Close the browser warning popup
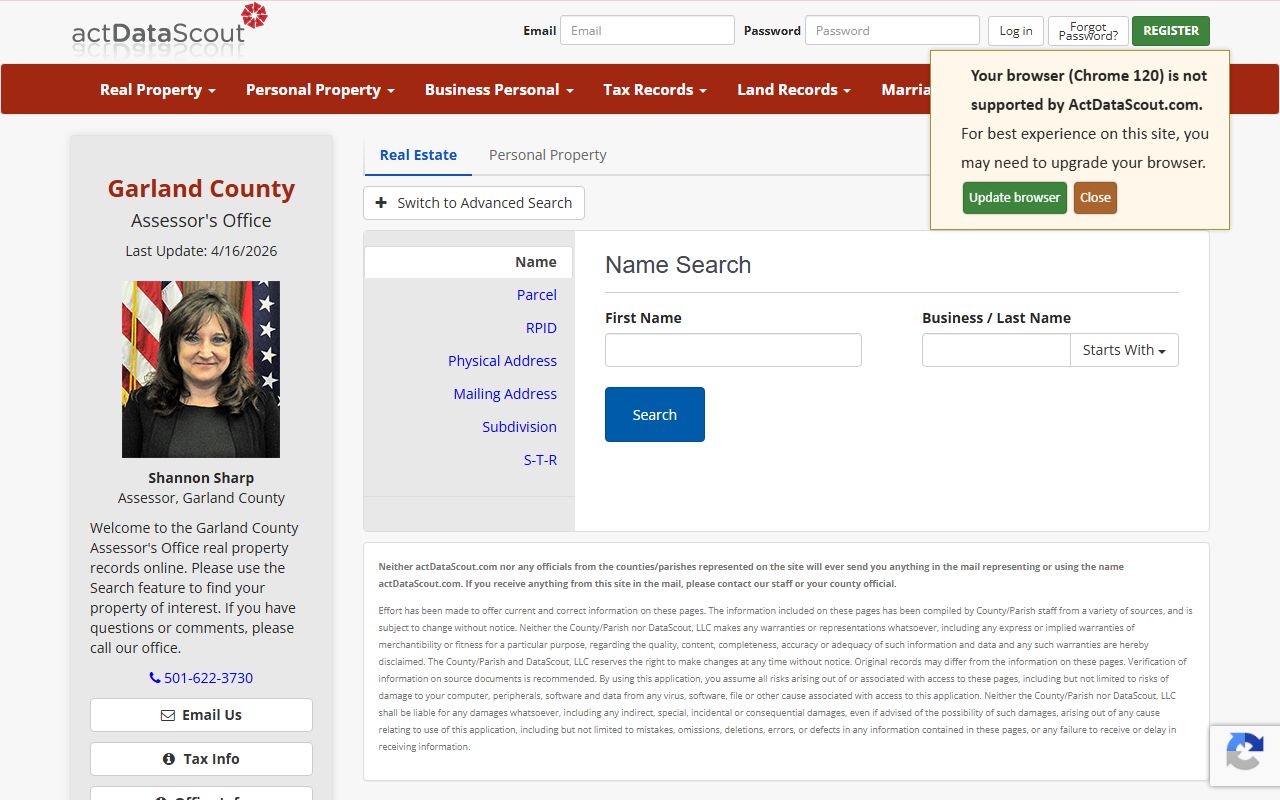Viewport: 1280px width, 800px height. pyautogui.click(x=1095, y=197)
